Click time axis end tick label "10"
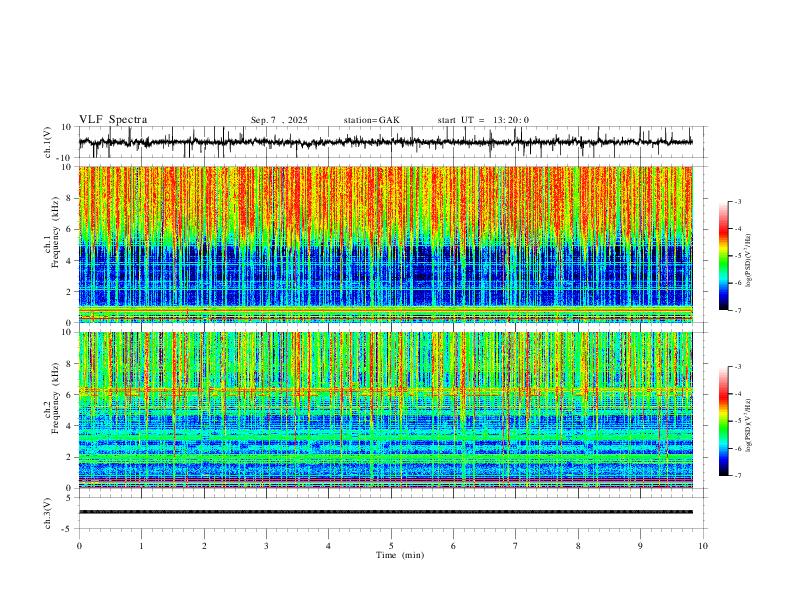This screenshot has width=792, height=612. click(x=703, y=546)
